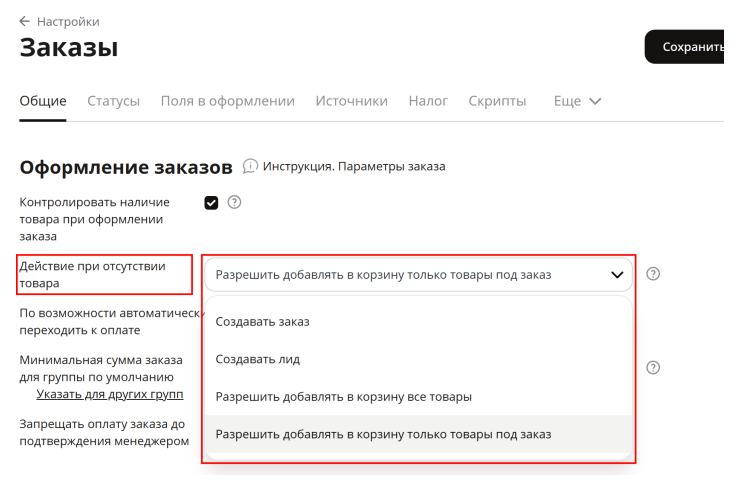Click help icon next to minimum order sum
This screenshot has height=480, width=740.
[x=653, y=368]
